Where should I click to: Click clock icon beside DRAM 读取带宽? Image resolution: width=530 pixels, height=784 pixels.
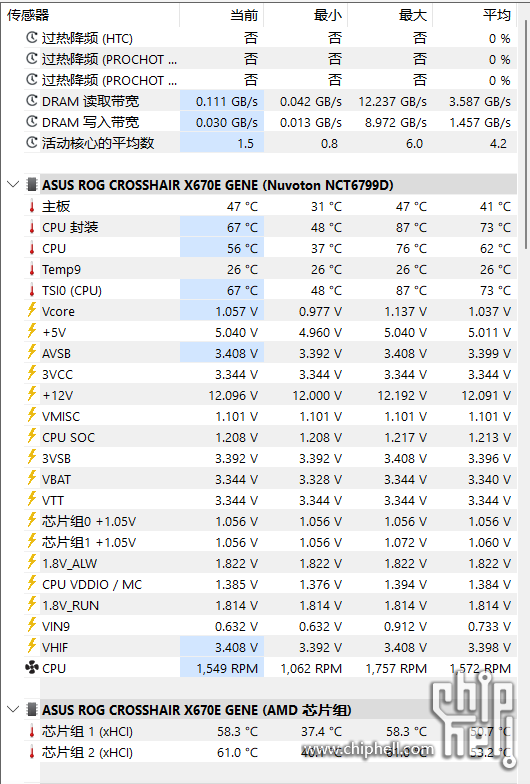coord(32,101)
